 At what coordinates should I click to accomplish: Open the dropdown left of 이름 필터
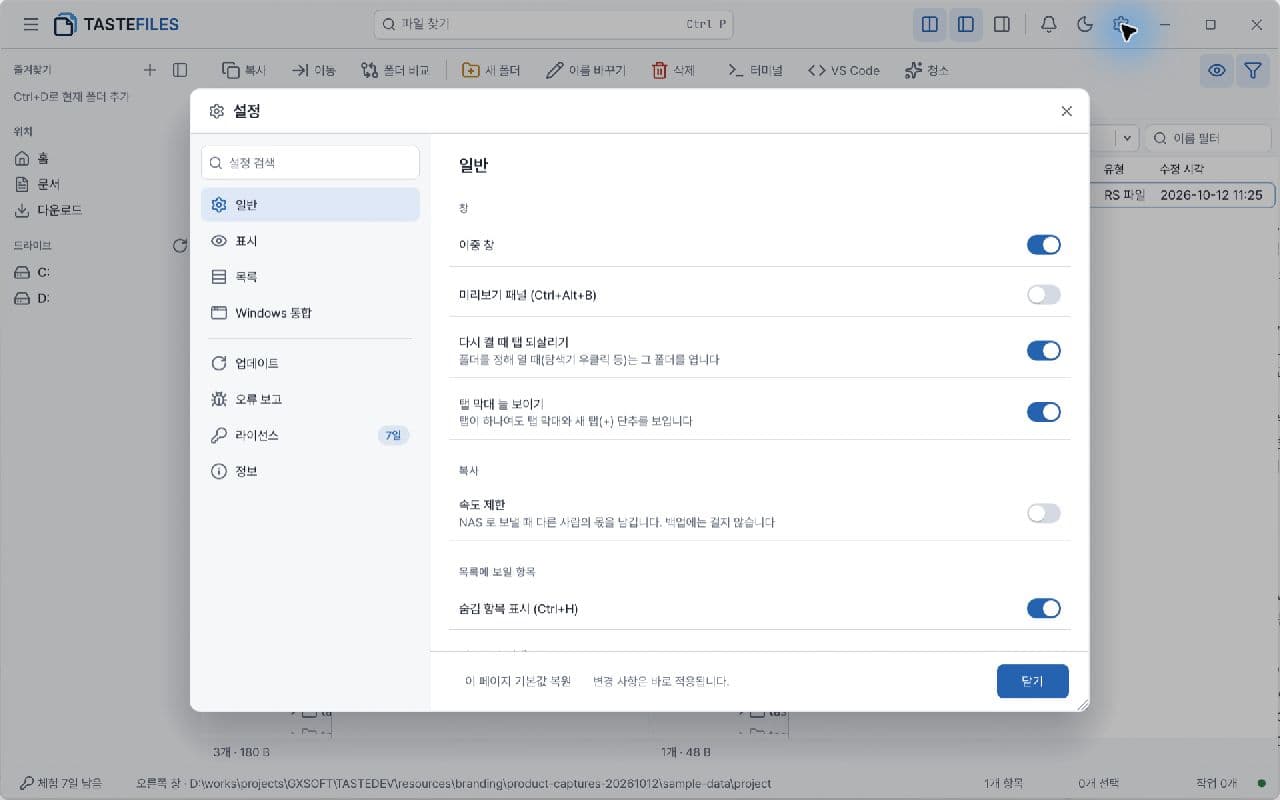coord(1128,138)
